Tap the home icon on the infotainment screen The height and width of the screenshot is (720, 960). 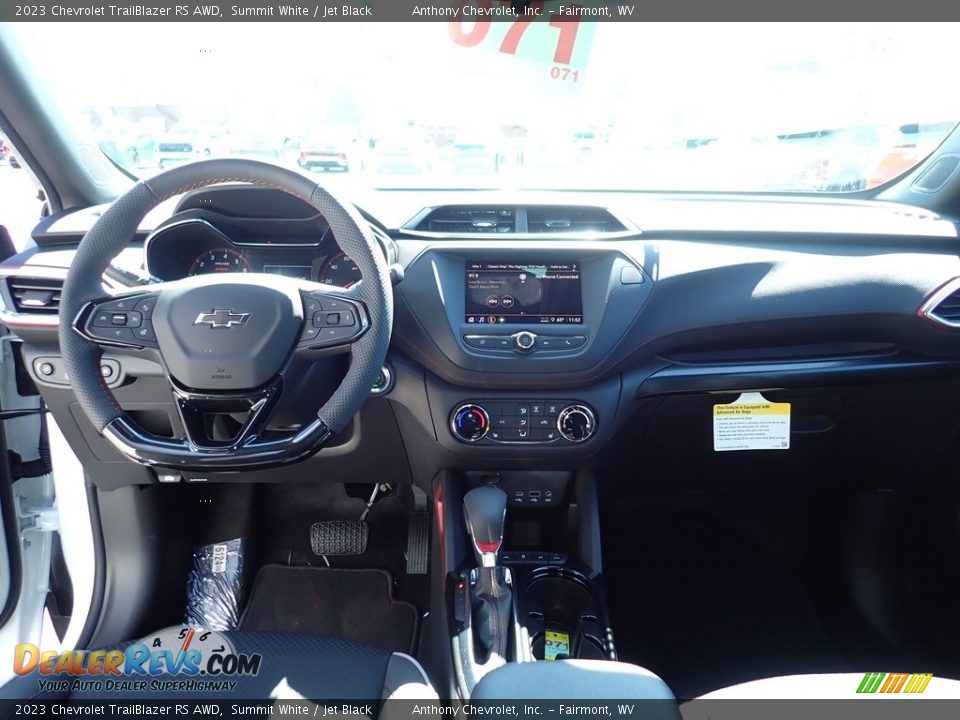click(x=471, y=319)
